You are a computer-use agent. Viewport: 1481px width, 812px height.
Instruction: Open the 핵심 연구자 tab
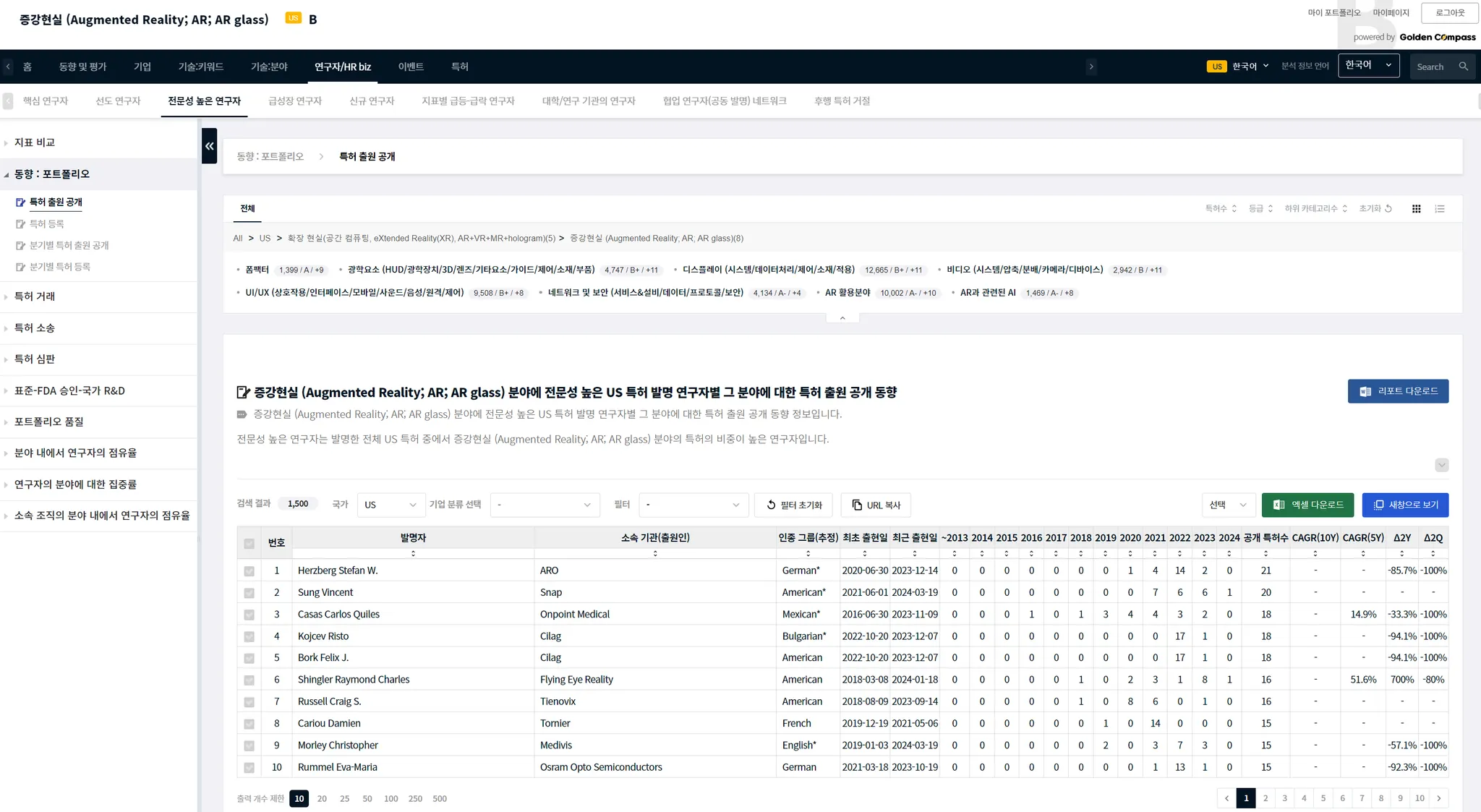point(46,101)
